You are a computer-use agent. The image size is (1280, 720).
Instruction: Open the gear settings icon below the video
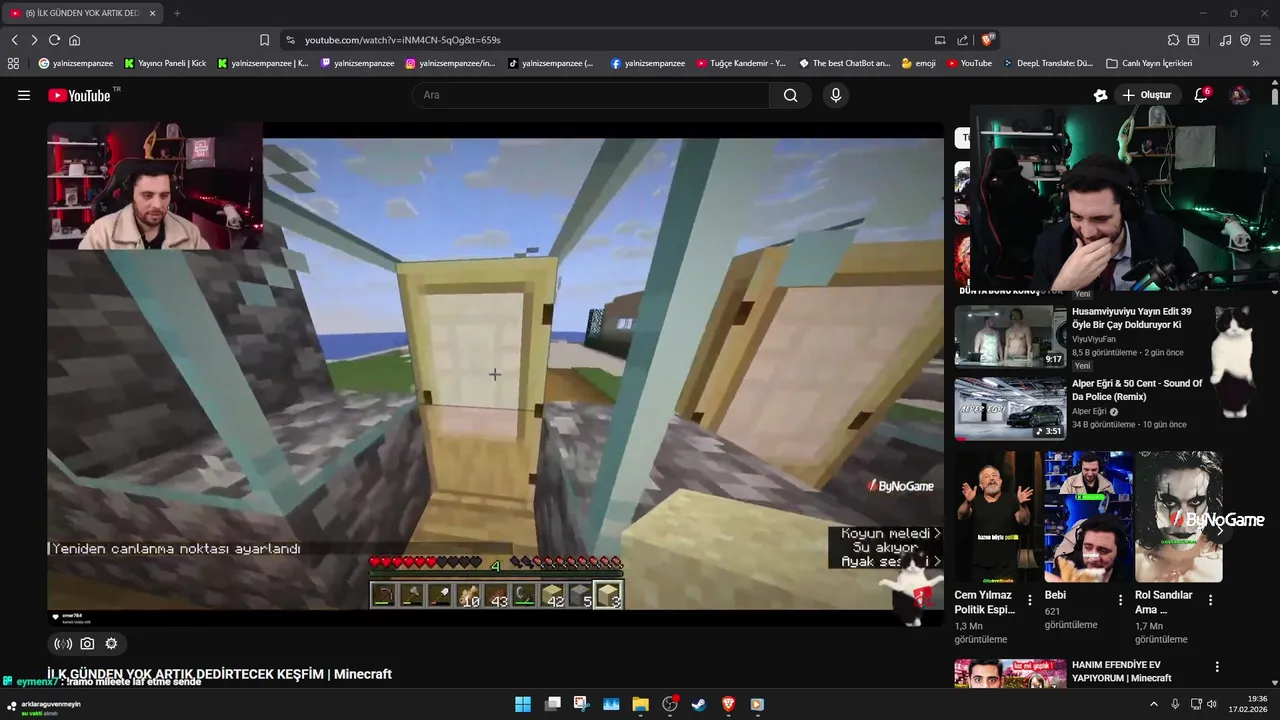pos(111,644)
